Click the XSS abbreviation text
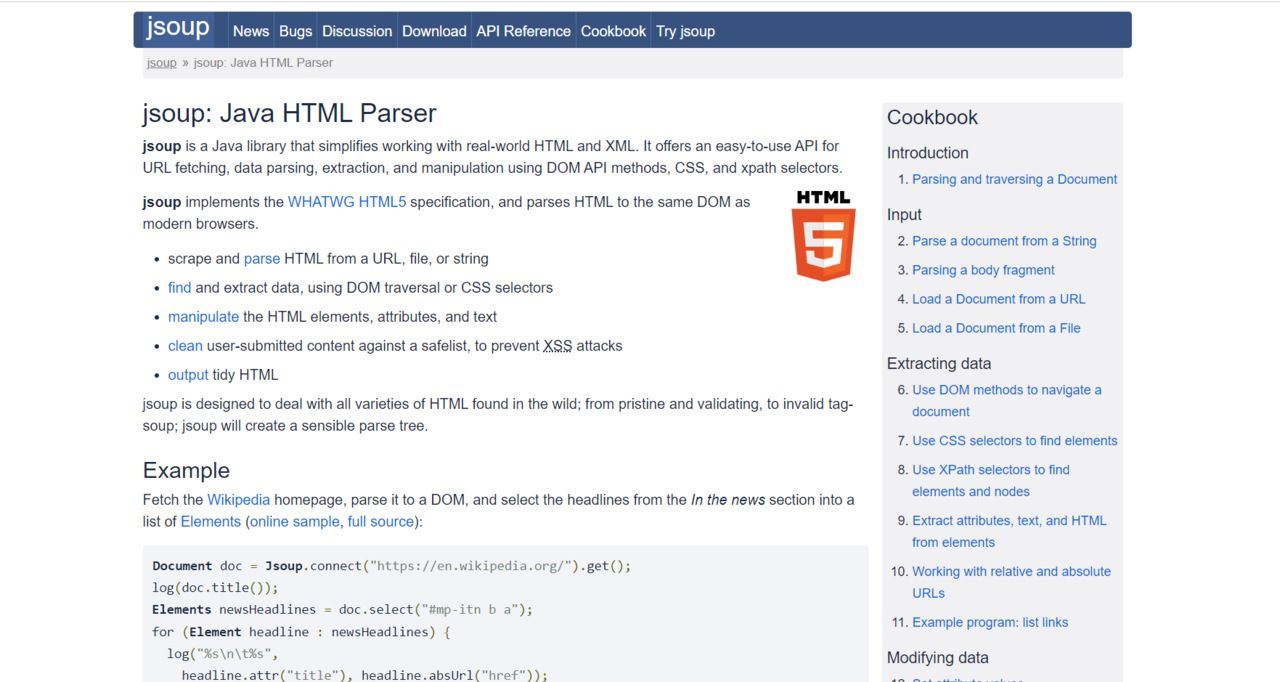1280x682 pixels. coord(557,345)
